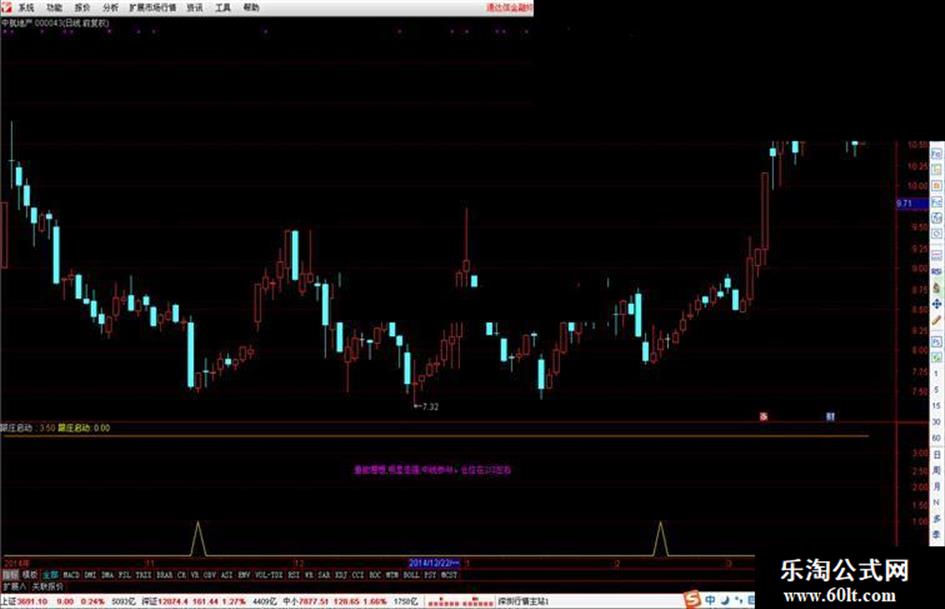This screenshot has width=945, height=609.
Task: Switch to SAR indicator
Action: [x=324, y=575]
